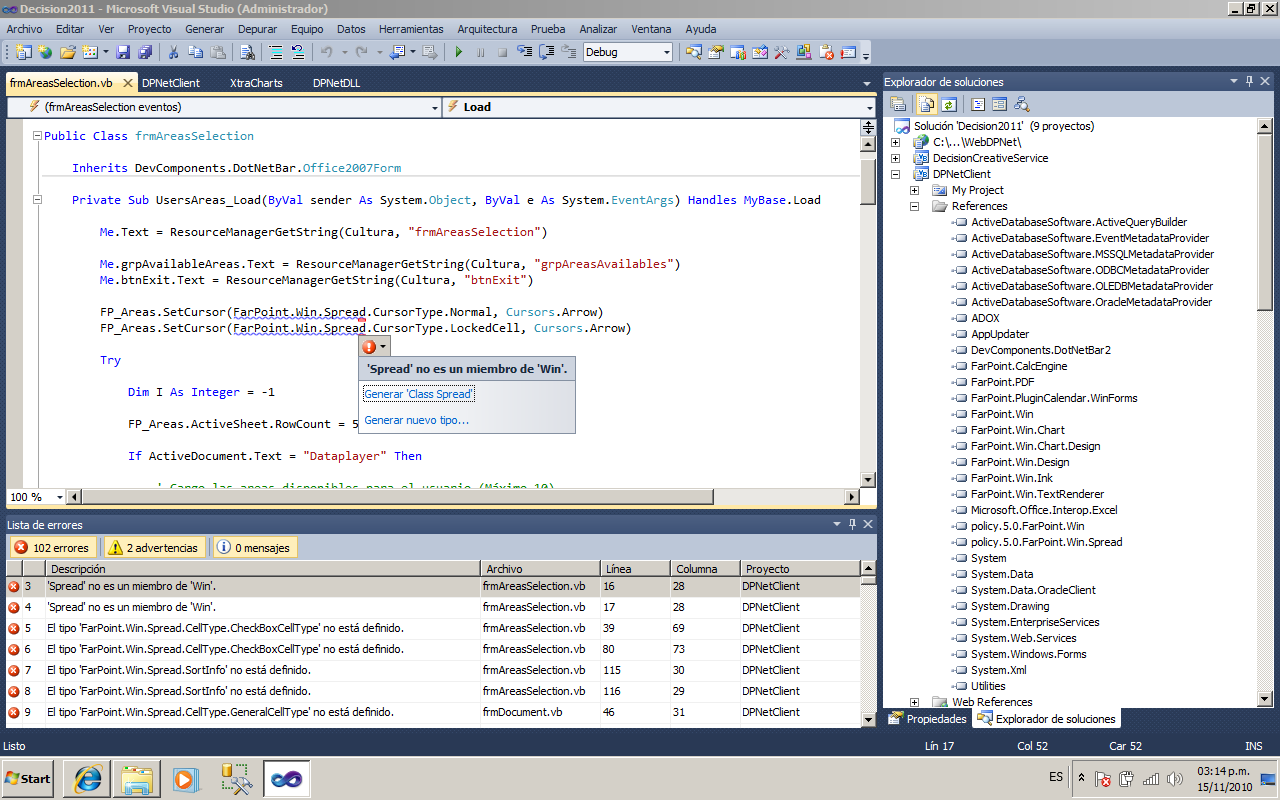Expand the DecisionCreativeService project node
The image size is (1280, 800).
click(895, 158)
